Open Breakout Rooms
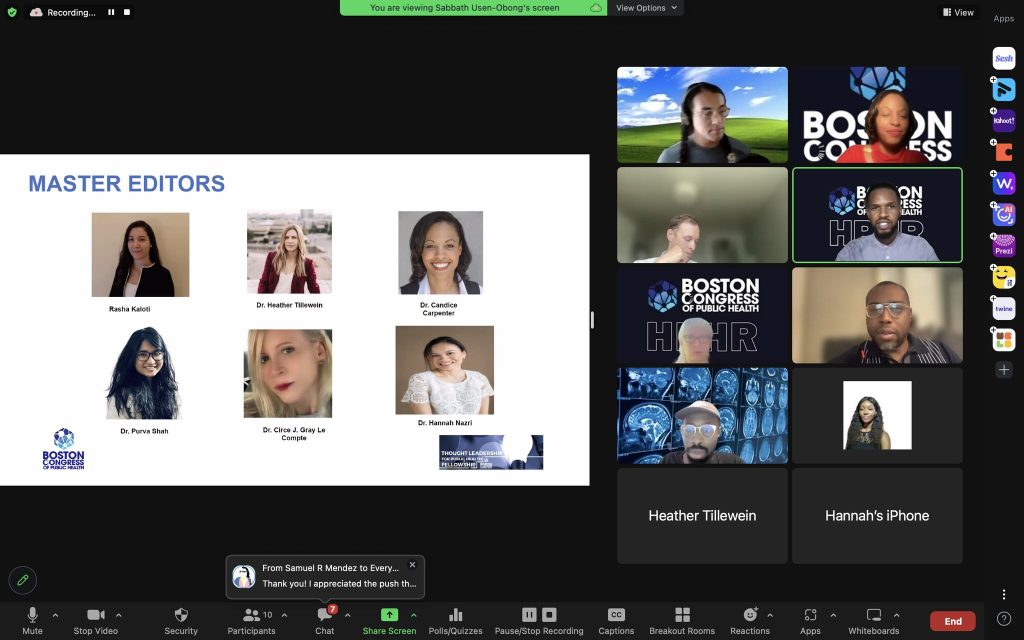 [x=682, y=620]
